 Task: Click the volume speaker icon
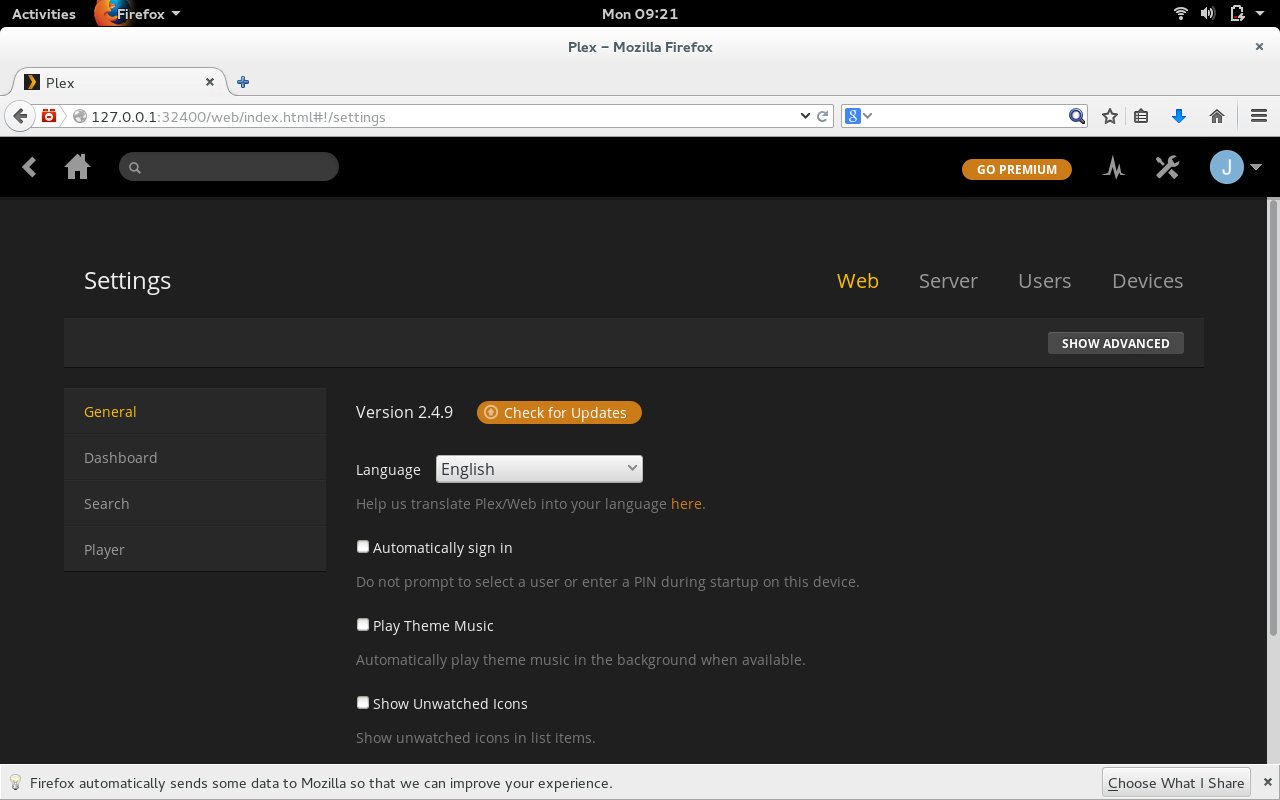click(x=1208, y=14)
